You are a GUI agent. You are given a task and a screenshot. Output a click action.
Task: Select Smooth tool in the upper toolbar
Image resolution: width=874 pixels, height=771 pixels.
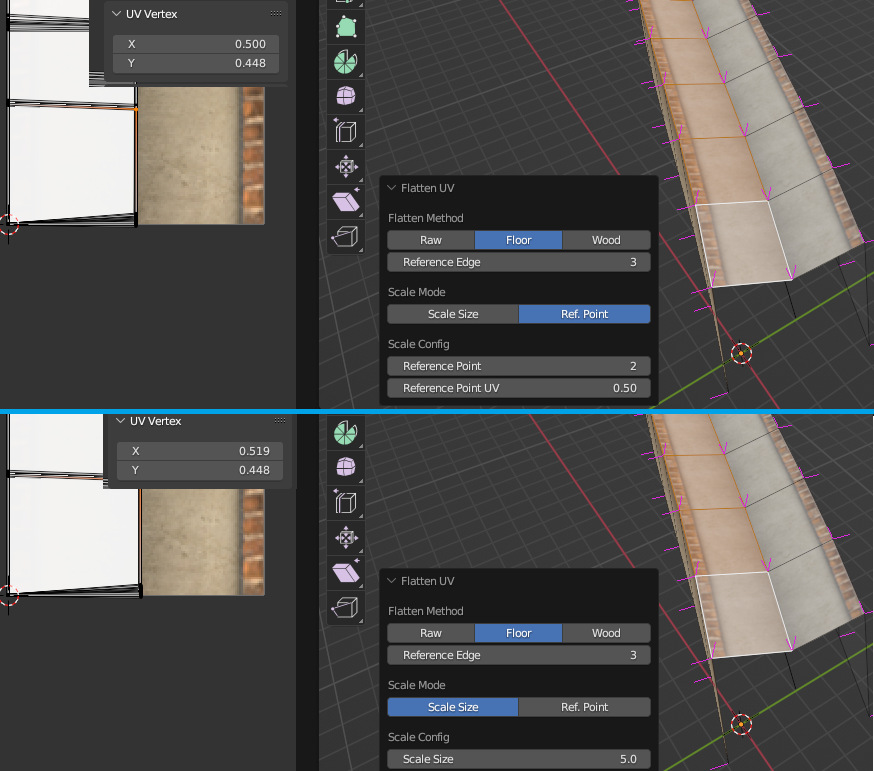346,96
